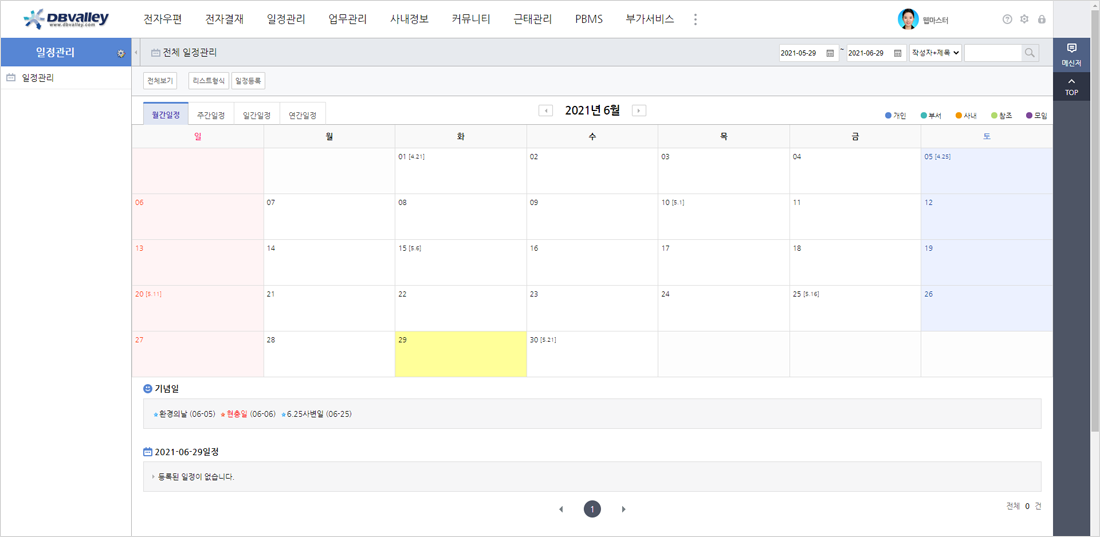
Task: Click 전체 일정관리 header calendar icon
Action: (156, 53)
